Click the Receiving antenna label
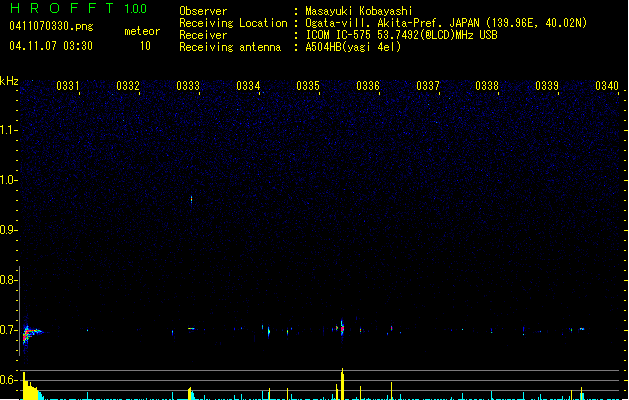 230,47
